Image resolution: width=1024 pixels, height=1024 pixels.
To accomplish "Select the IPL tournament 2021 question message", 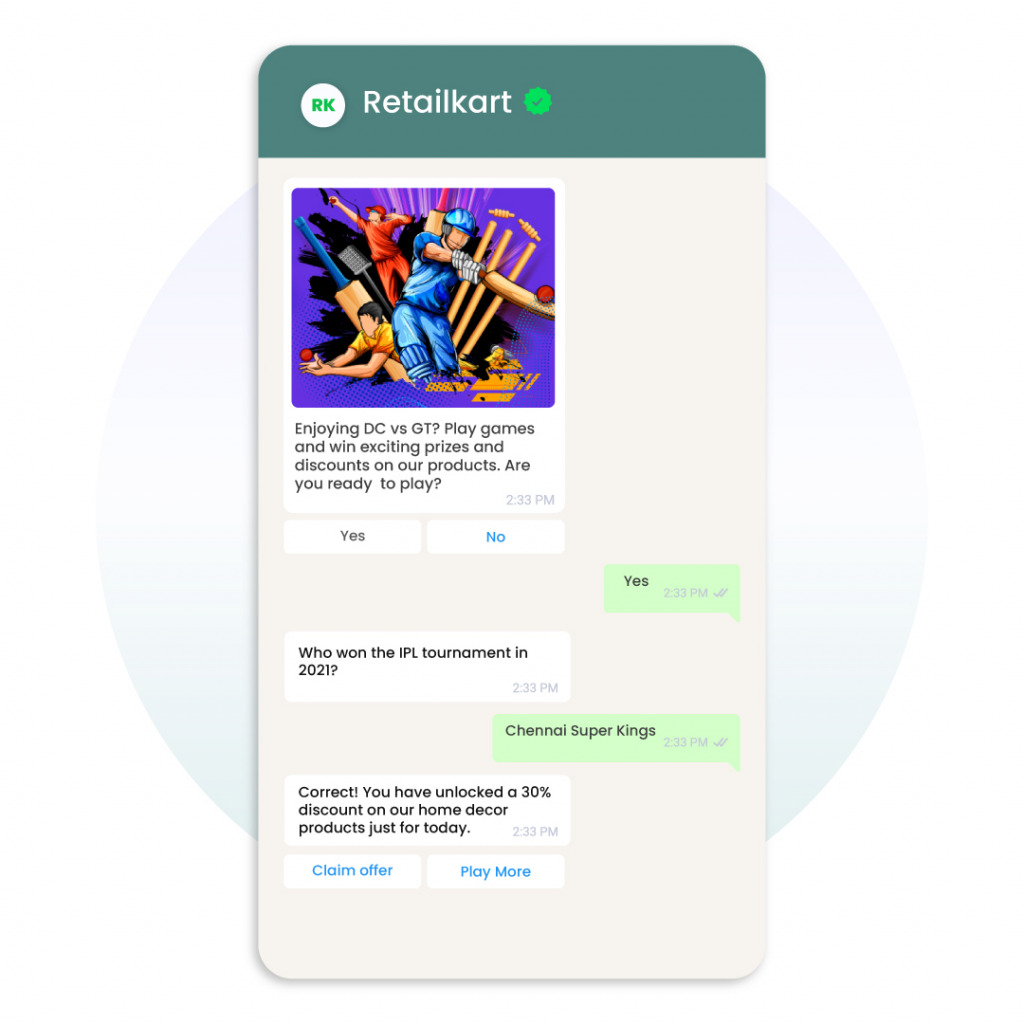I will tap(427, 667).
